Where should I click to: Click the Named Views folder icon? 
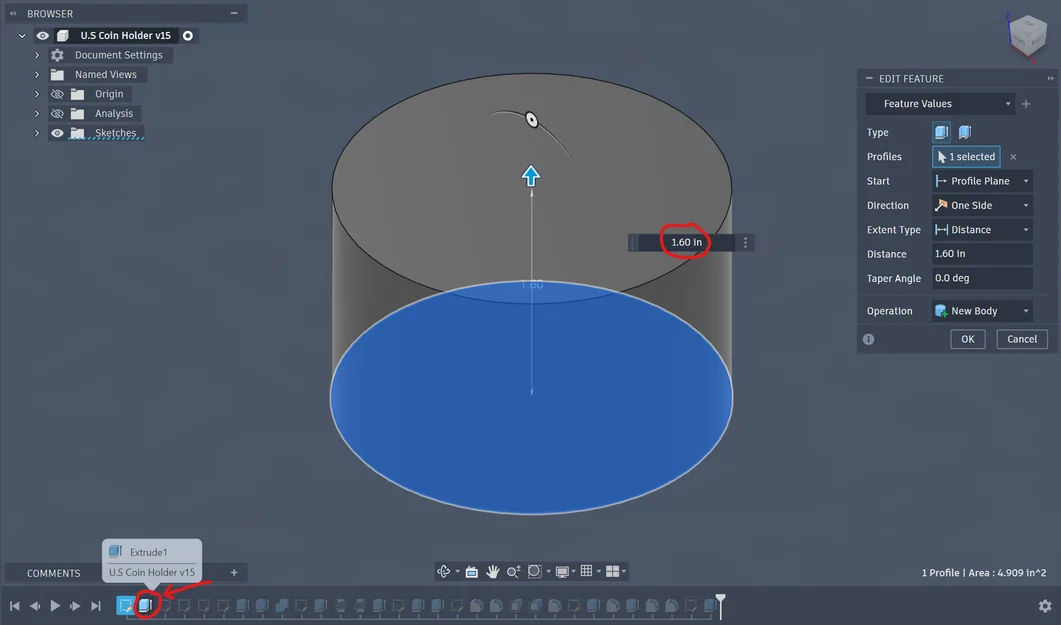58,74
